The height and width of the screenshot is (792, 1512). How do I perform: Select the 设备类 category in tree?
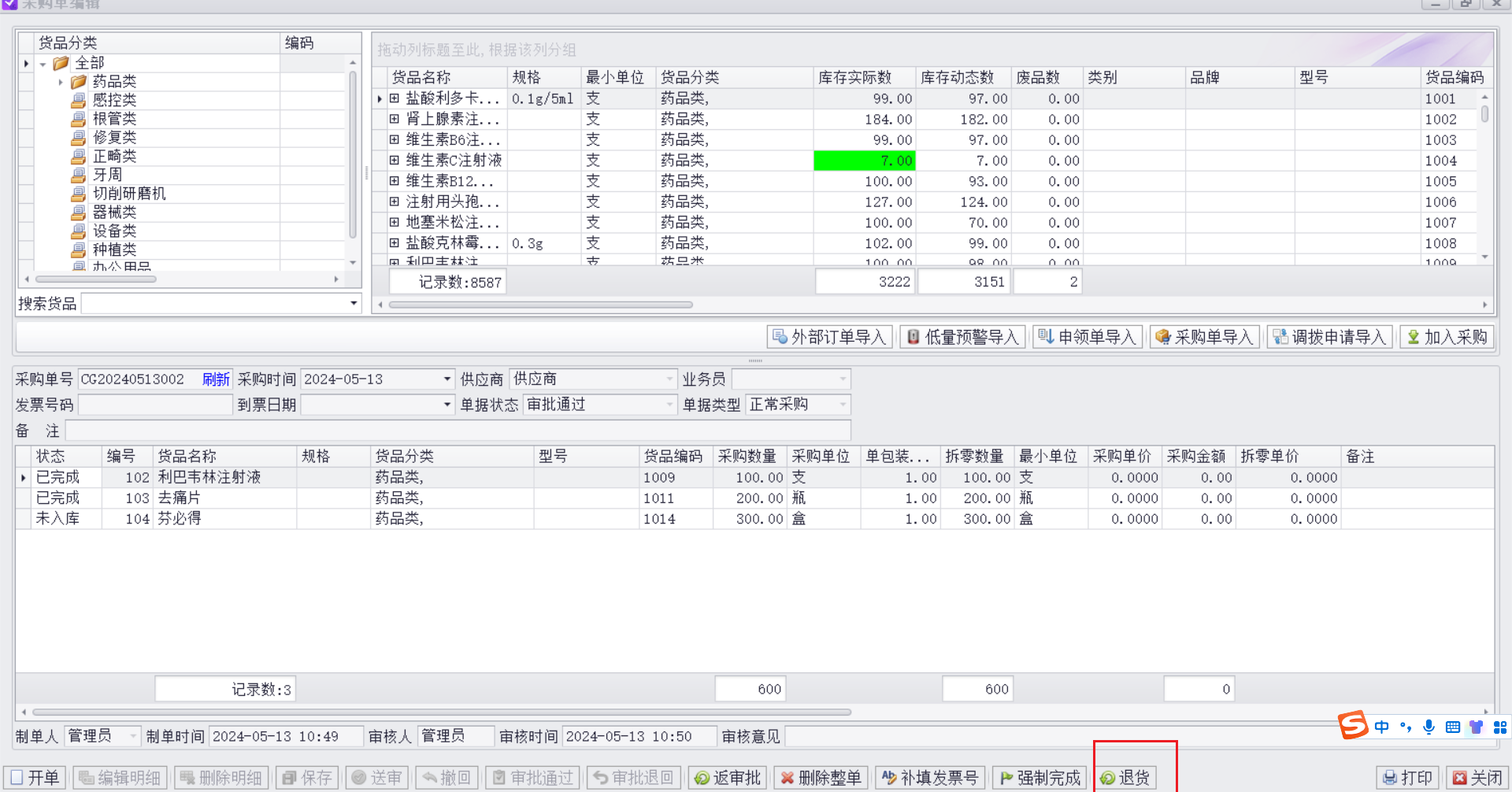[x=114, y=231]
